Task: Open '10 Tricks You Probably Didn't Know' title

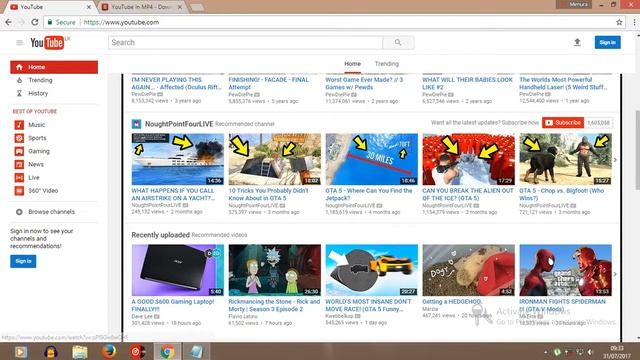Action: pos(269,194)
